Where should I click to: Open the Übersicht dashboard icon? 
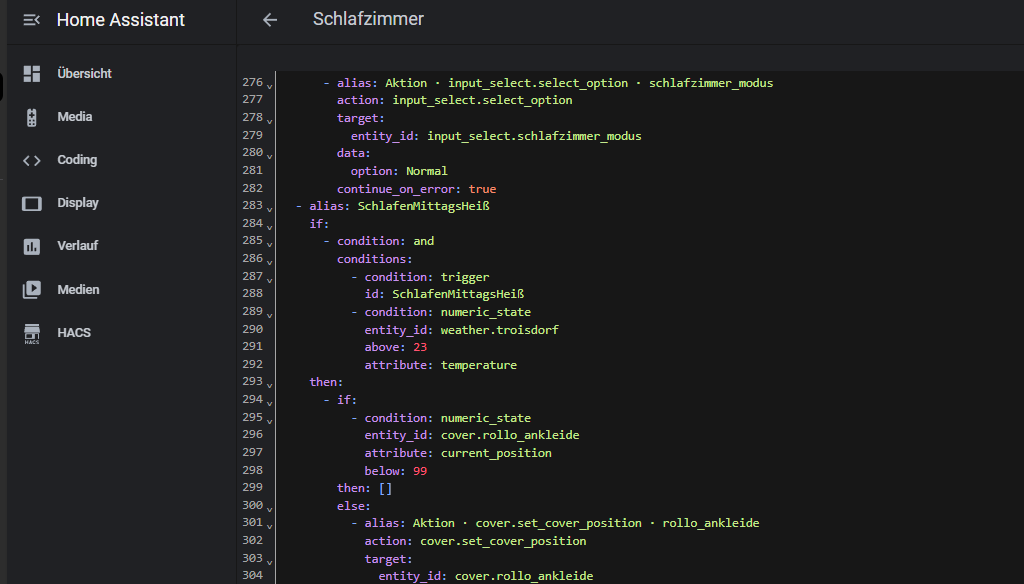click(x=31, y=74)
